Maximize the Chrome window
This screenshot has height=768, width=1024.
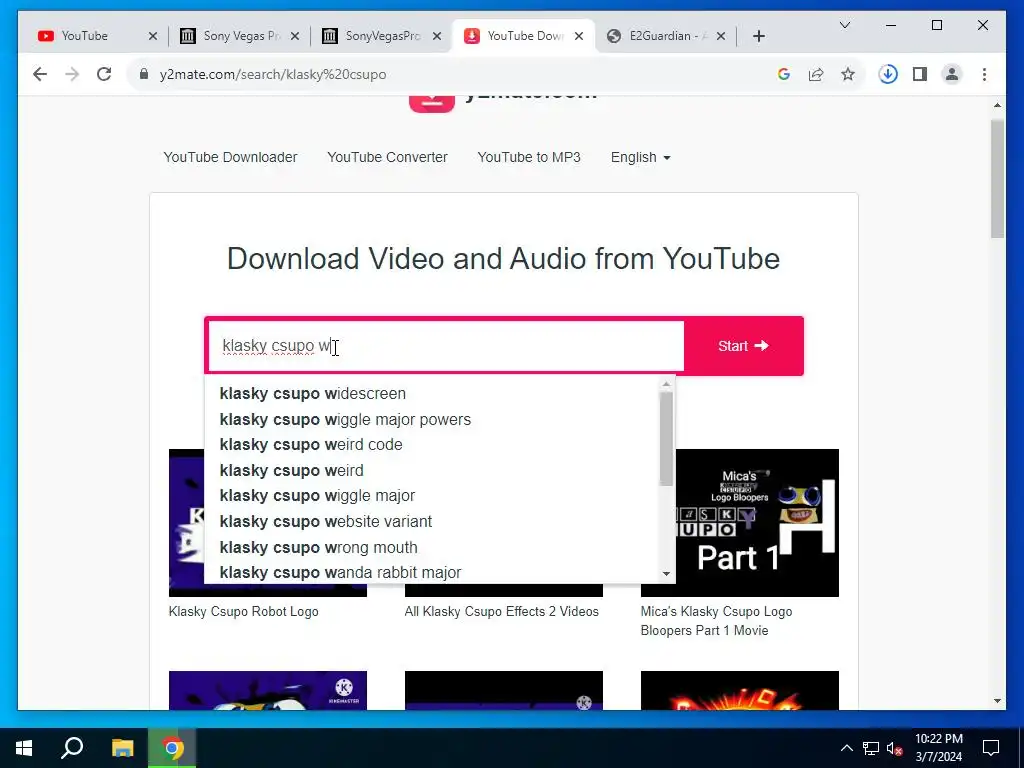[936, 25]
